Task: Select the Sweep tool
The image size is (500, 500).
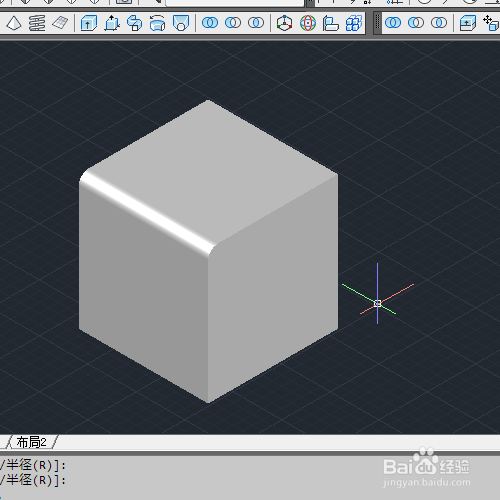Action: (135, 23)
